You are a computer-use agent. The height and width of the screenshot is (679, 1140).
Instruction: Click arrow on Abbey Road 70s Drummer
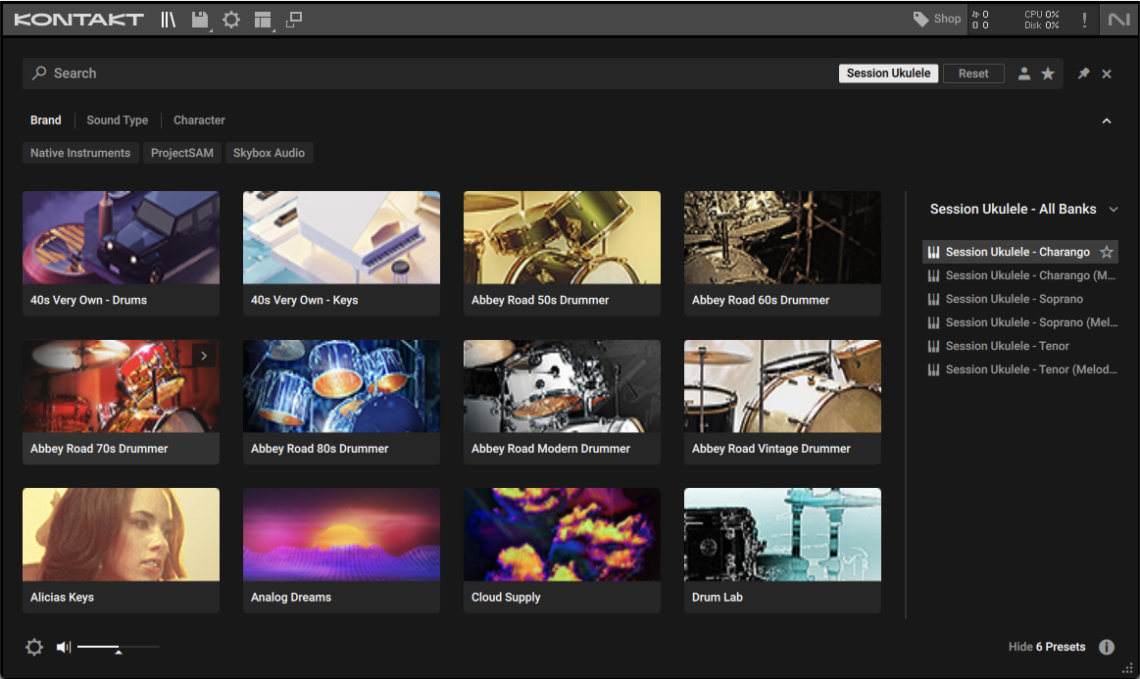204,355
